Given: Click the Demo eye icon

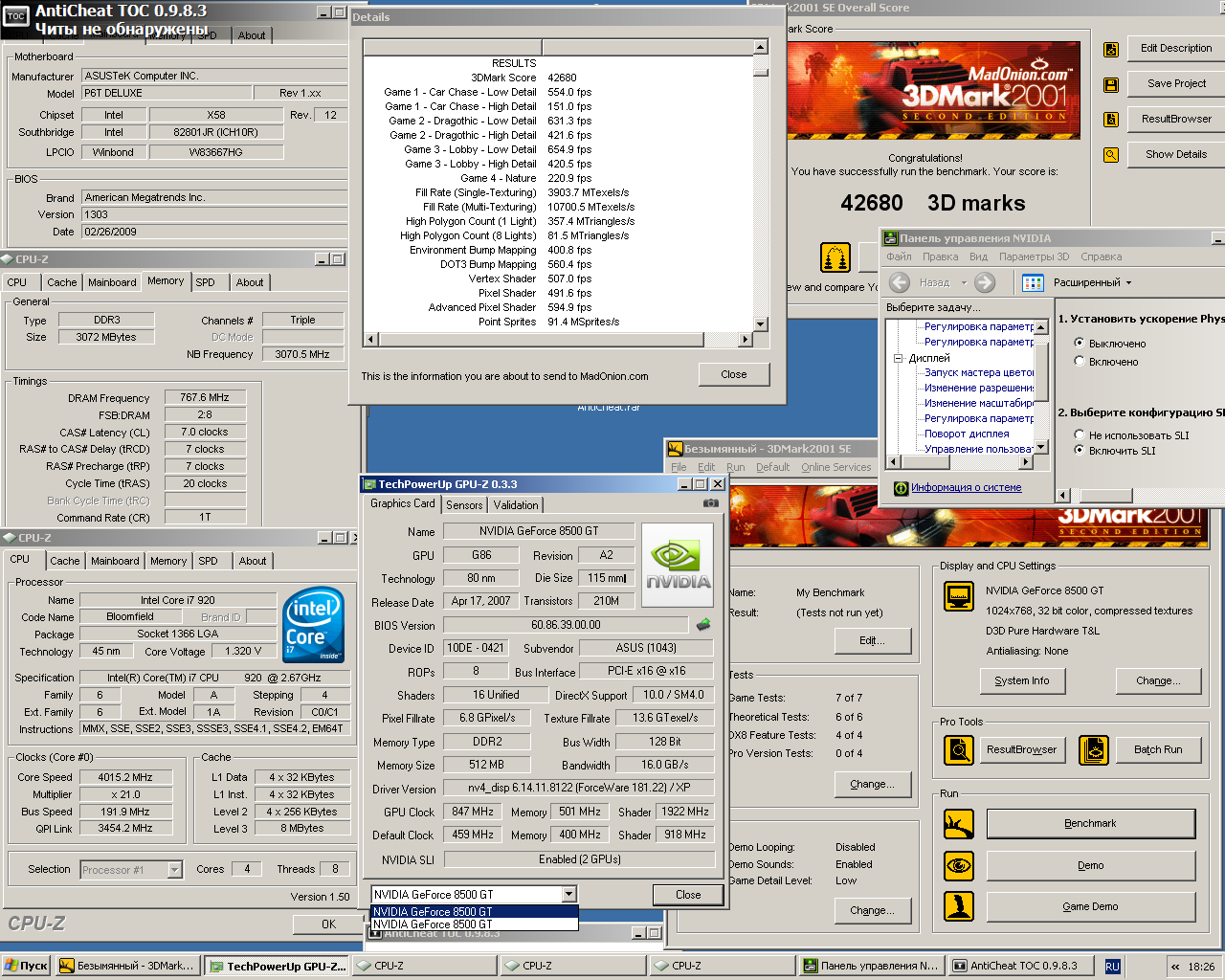Looking at the screenshot, I should (x=959, y=866).
